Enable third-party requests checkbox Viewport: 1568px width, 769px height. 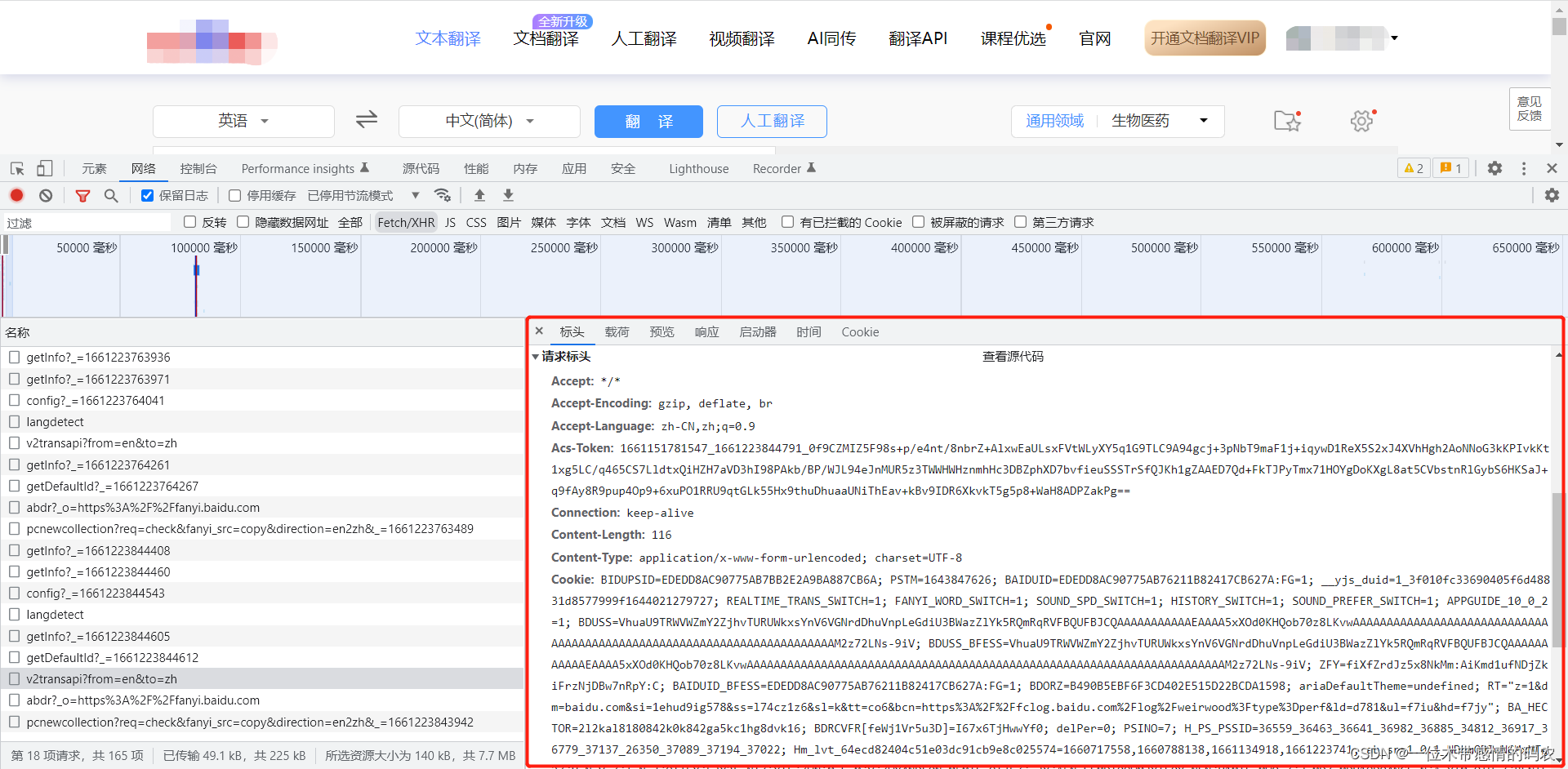[x=1020, y=222]
